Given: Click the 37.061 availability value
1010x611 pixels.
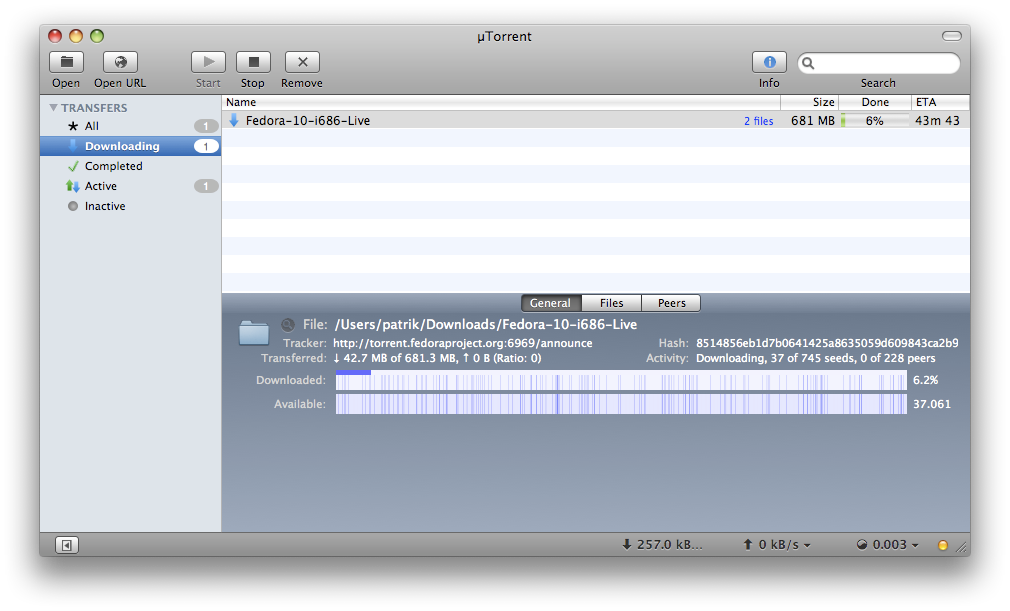Looking at the screenshot, I should (x=931, y=404).
